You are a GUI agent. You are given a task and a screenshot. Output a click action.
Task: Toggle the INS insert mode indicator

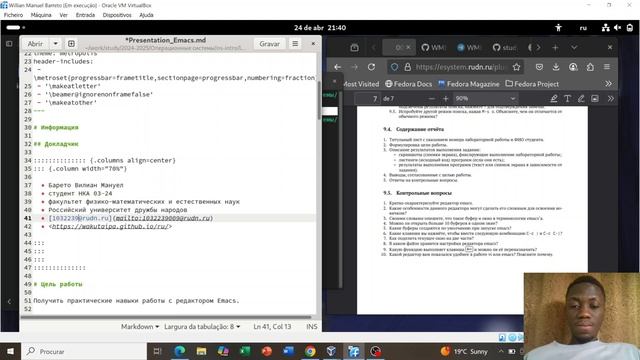coord(311,327)
